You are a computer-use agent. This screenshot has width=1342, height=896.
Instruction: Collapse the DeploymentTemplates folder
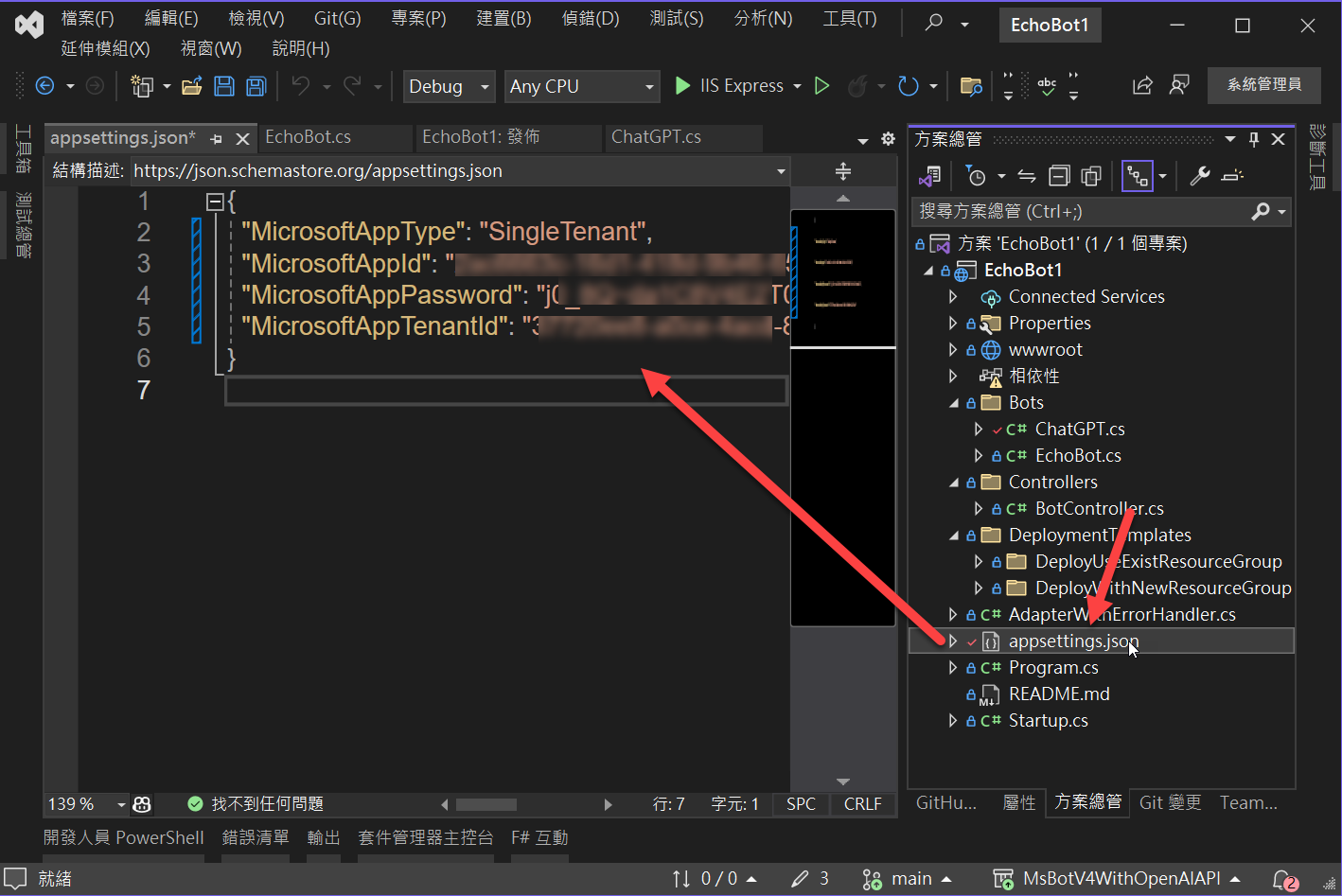click(x=953, y=536)
